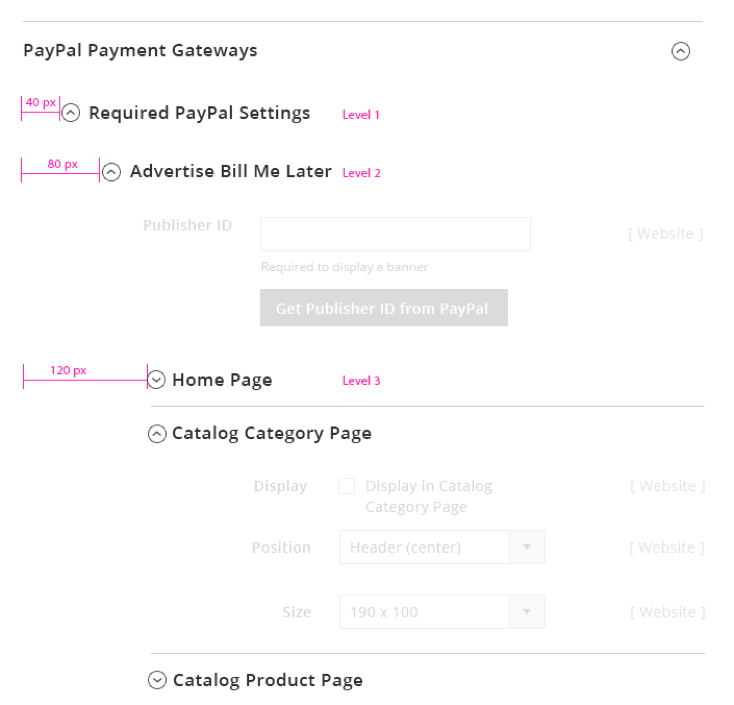The height and width of the screenshot is (705, 734).
Task: Click the Required PayPal Settings heading
Action: (199, 113)
